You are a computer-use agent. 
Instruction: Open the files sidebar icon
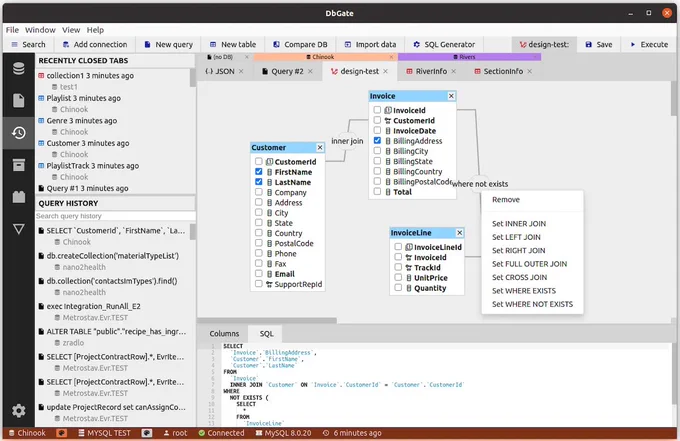pos(19,101)
